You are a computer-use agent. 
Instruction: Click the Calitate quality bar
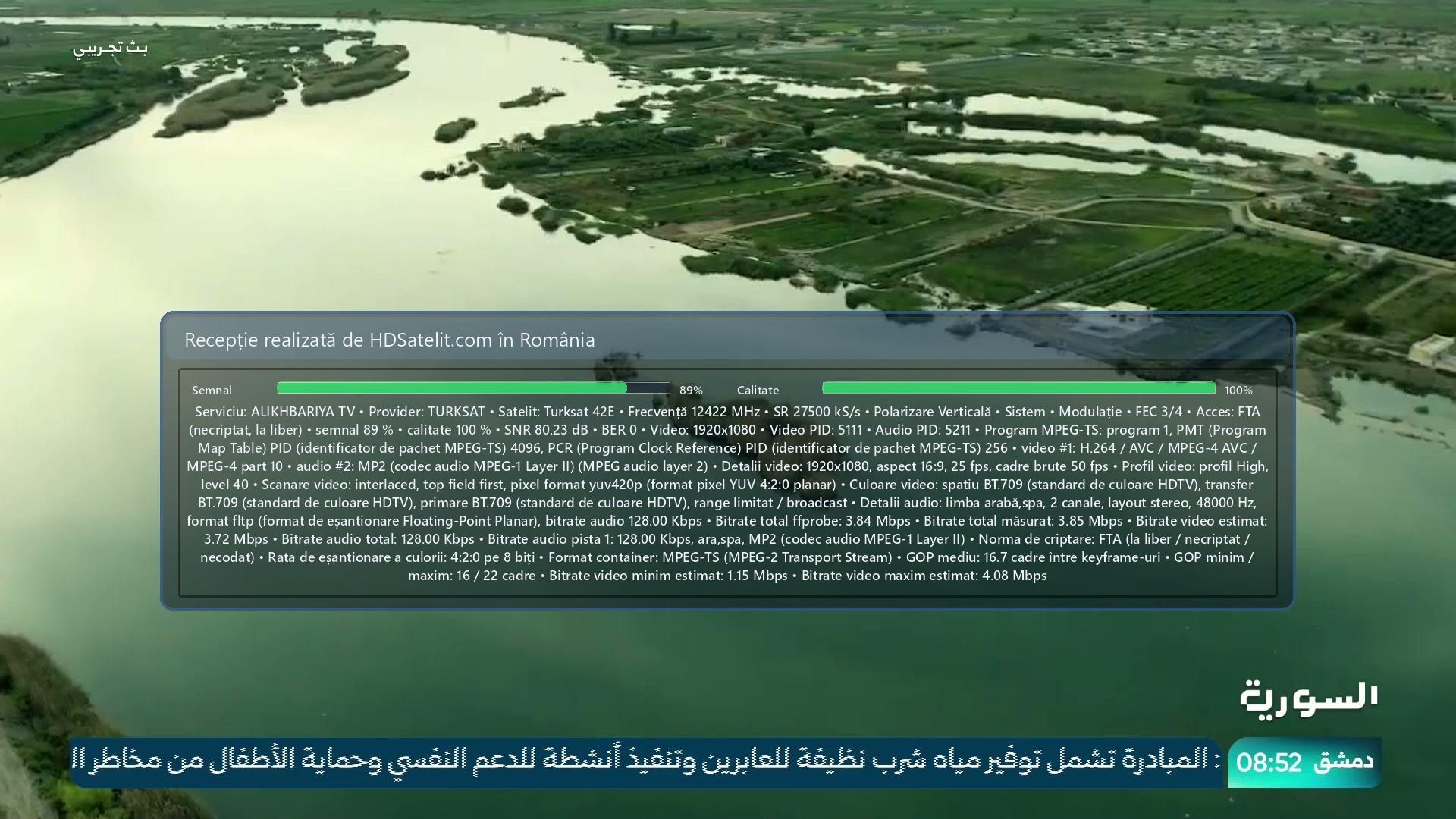(x=1018, y=388)
